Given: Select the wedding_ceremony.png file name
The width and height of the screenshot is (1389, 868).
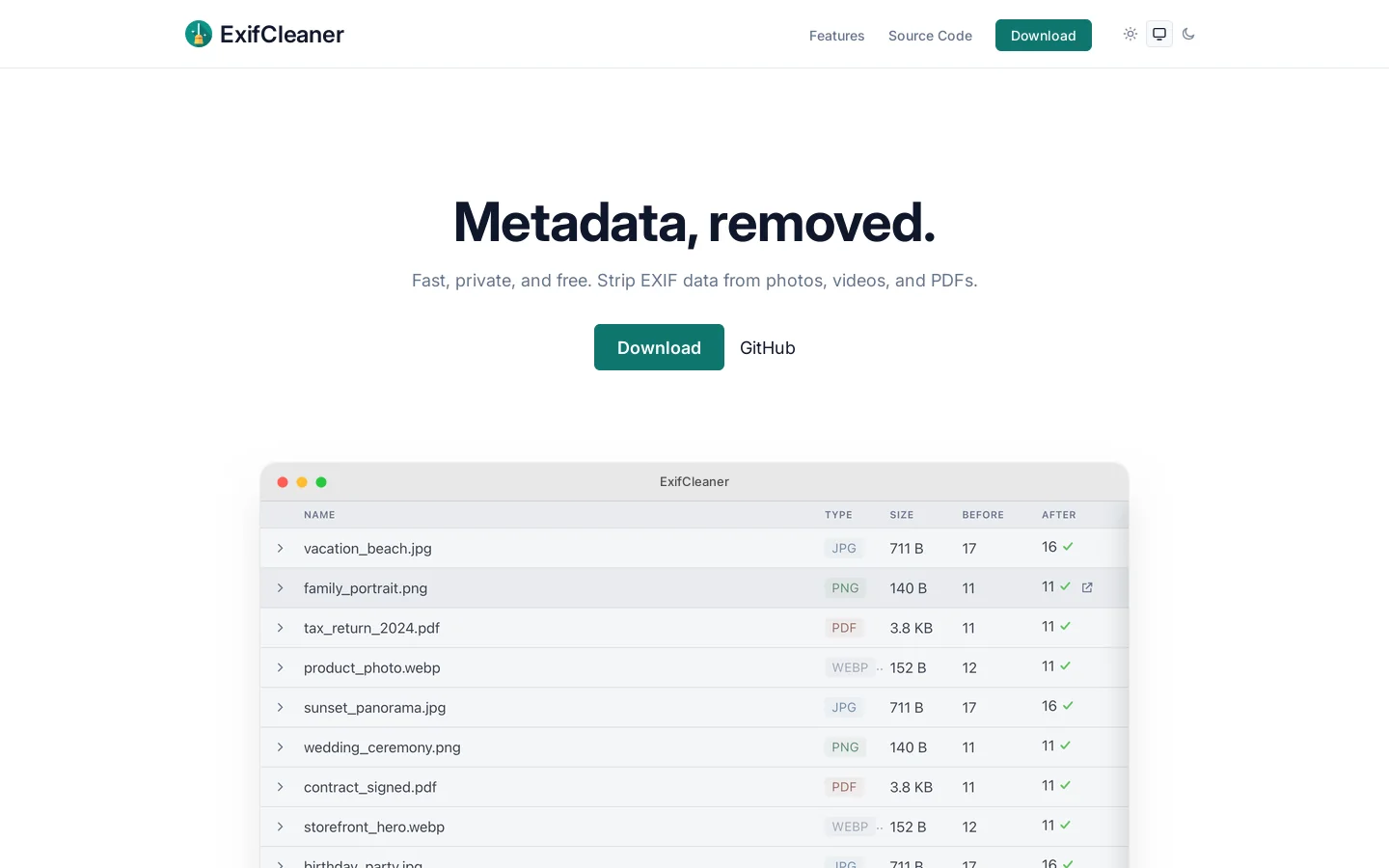Looking at the screenshot, I should point(382,747).
